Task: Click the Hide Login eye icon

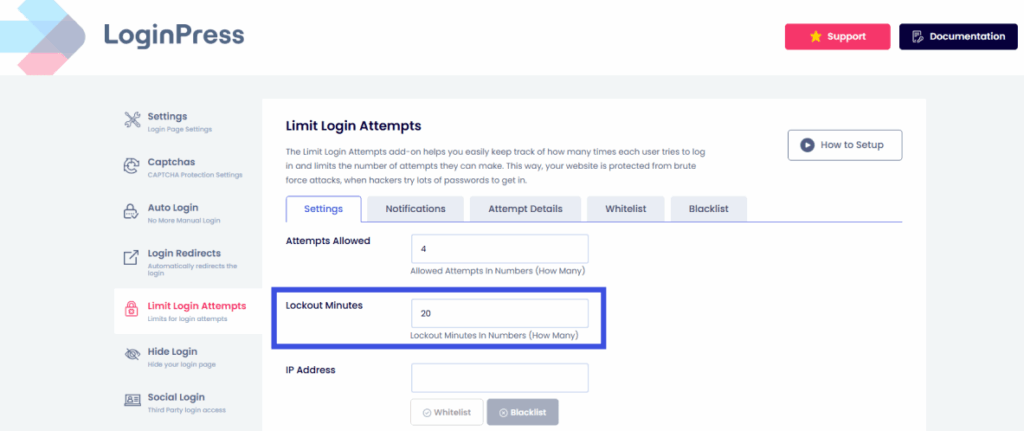Action: [x=132, y=355]
